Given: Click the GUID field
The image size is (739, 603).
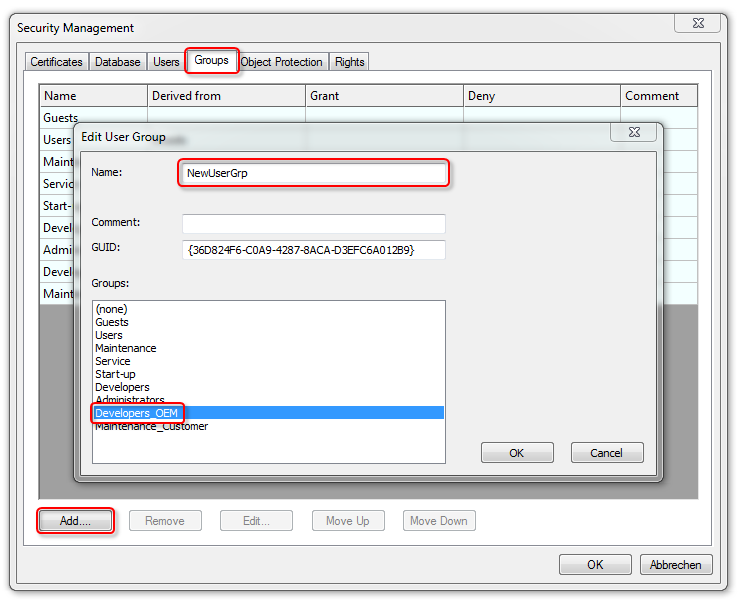Looking at the screenshot, I should [x=313, y=250].
